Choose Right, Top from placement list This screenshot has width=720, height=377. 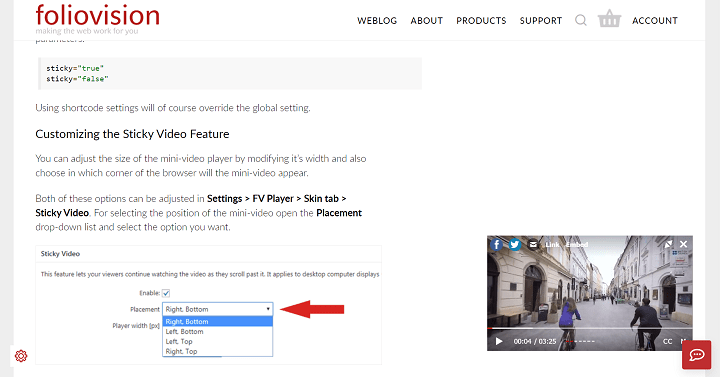coord(218,351)
